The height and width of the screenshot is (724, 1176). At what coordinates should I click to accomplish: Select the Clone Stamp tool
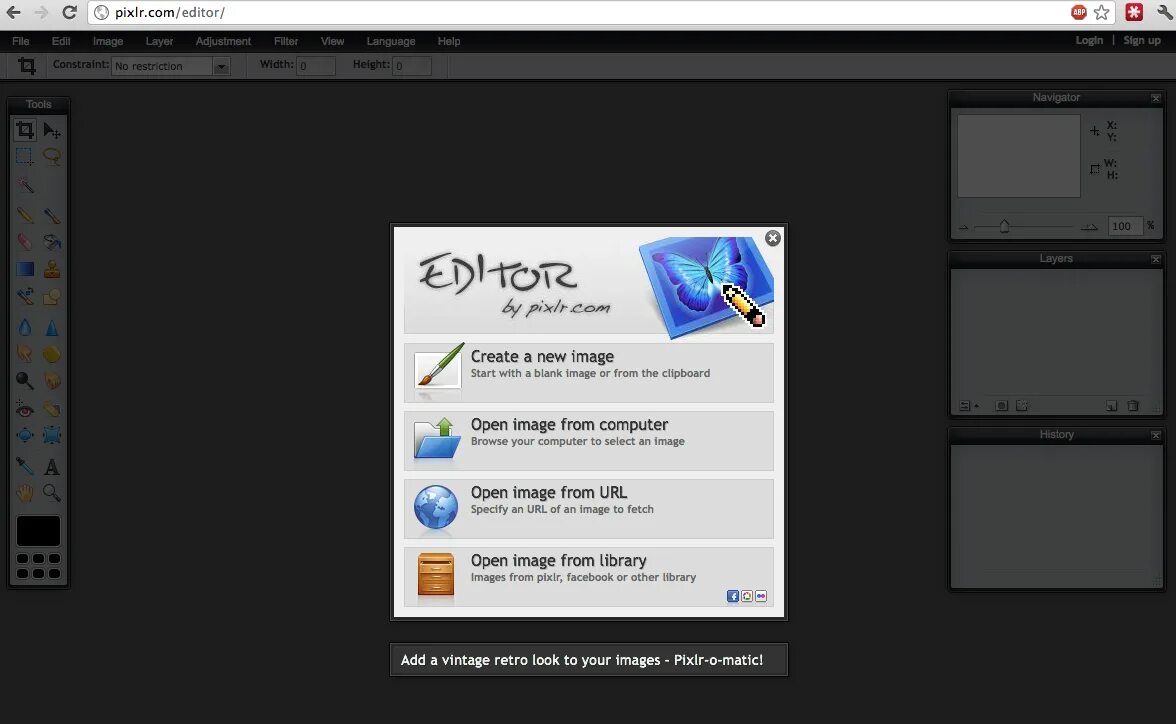click(52, 269)
